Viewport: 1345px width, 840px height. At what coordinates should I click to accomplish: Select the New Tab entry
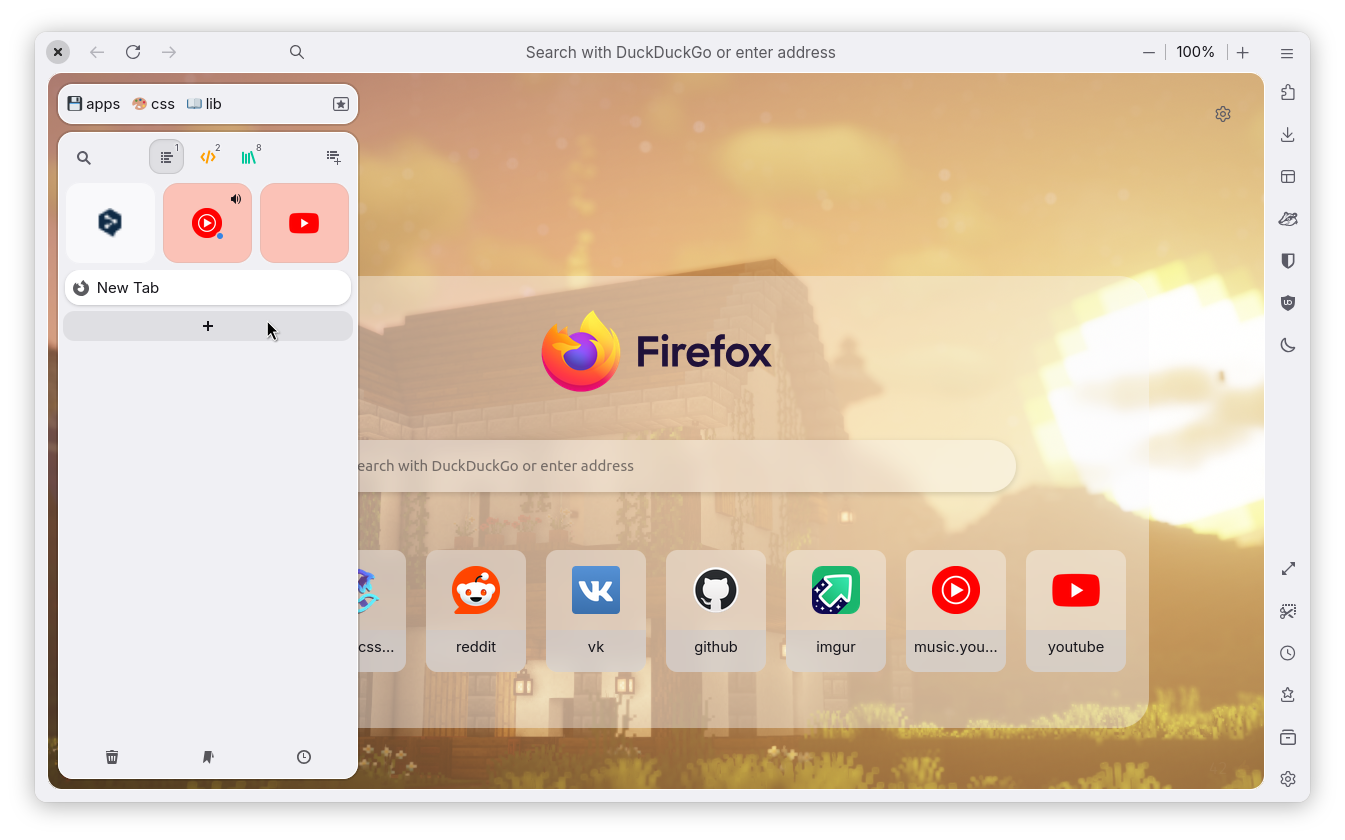pos(208,288)
